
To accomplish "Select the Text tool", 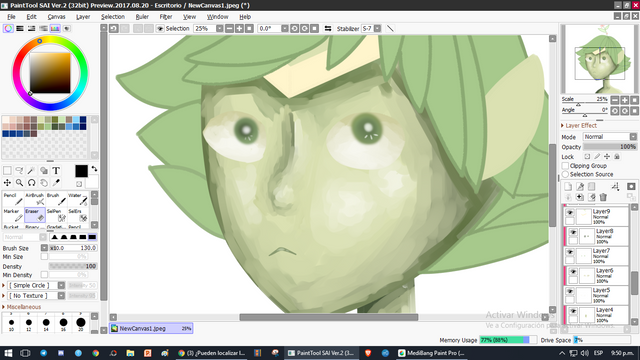I will 56,170.
